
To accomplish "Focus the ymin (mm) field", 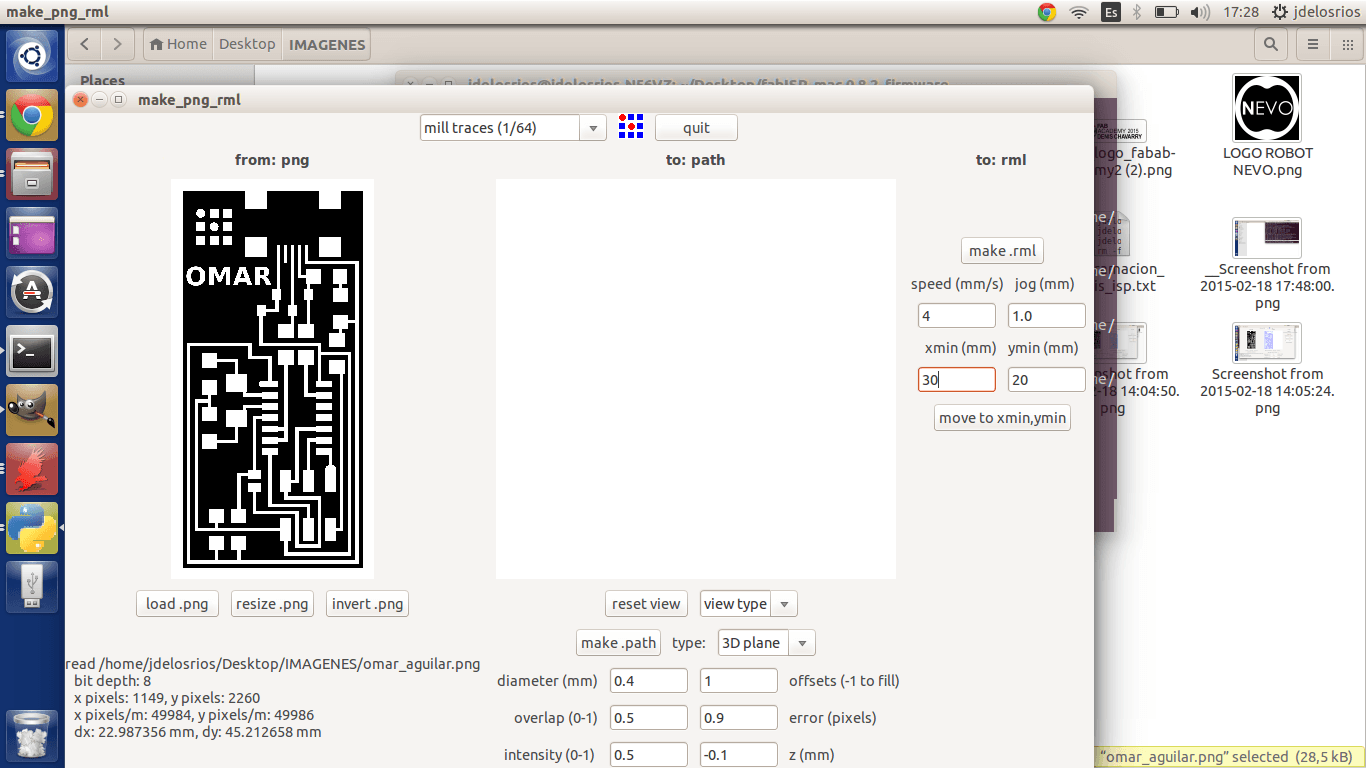I will [1047, 380].
